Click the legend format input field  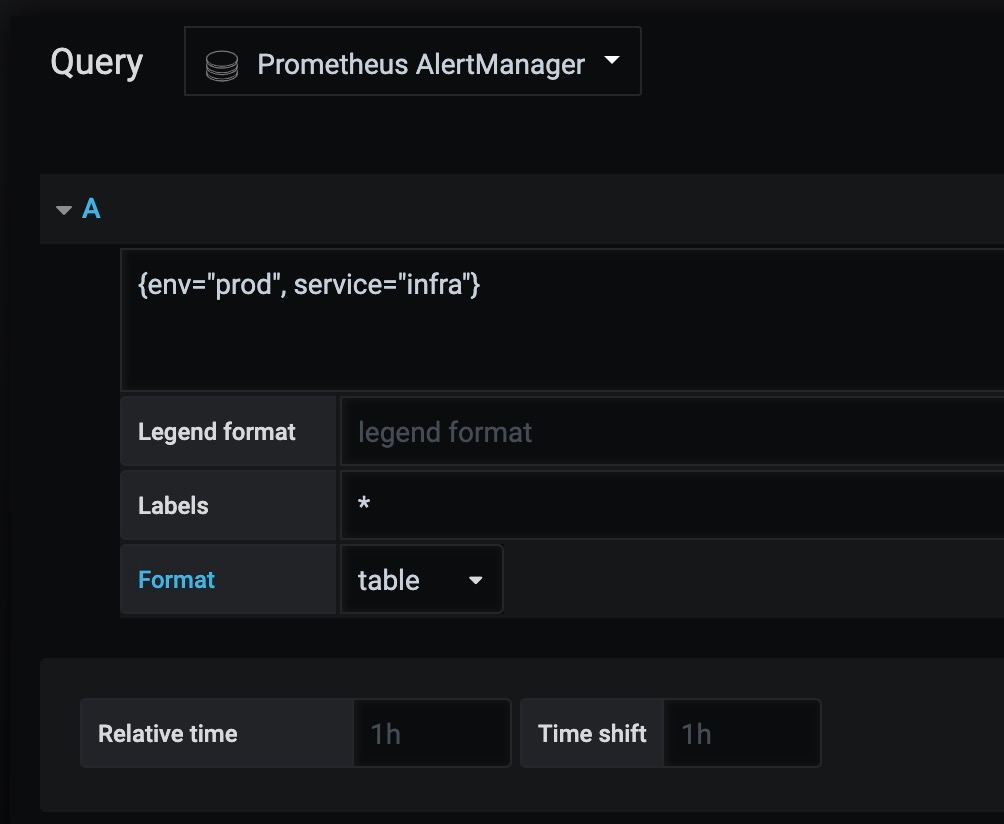[672, 431]
